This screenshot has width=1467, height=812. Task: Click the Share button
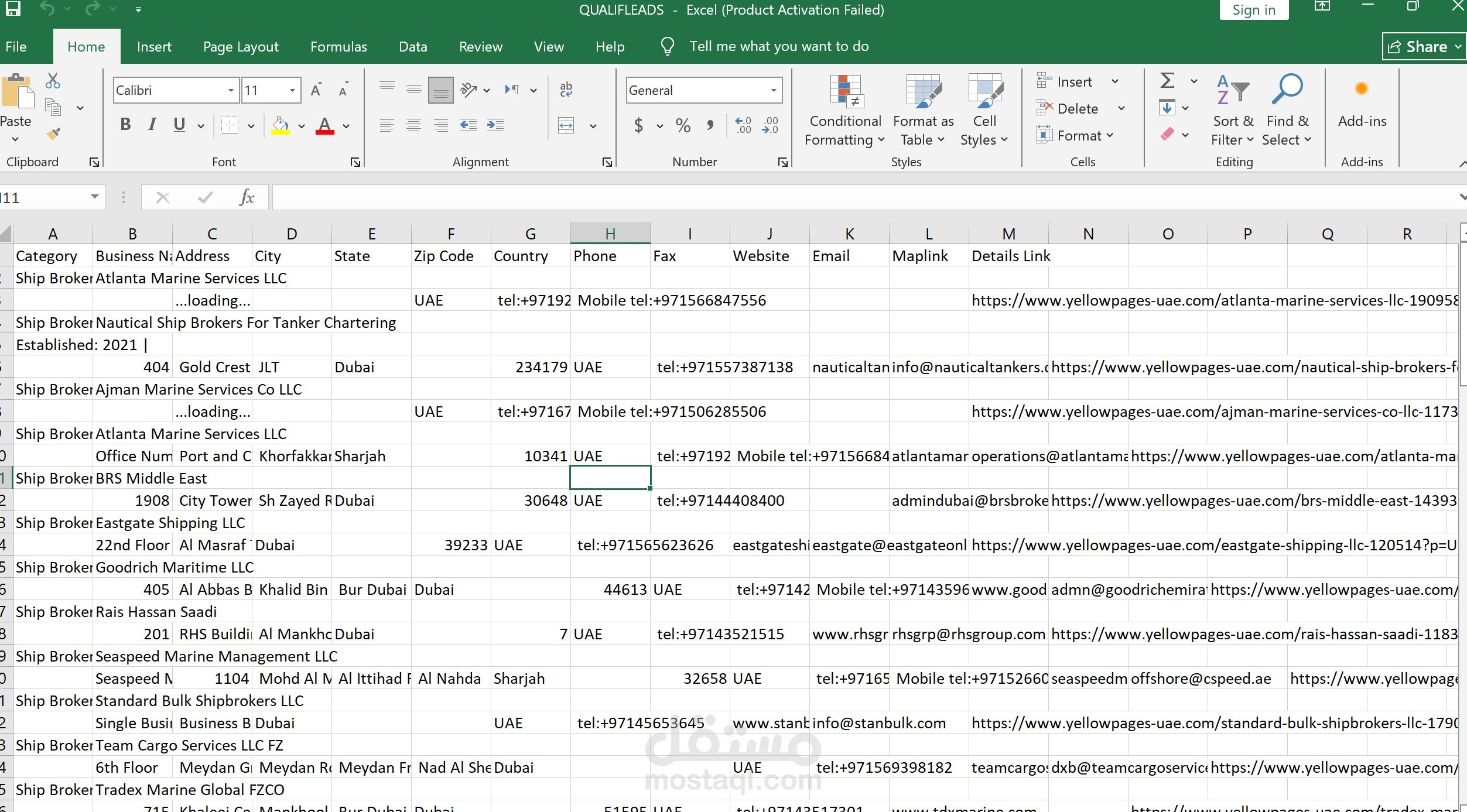[1424, 46]
